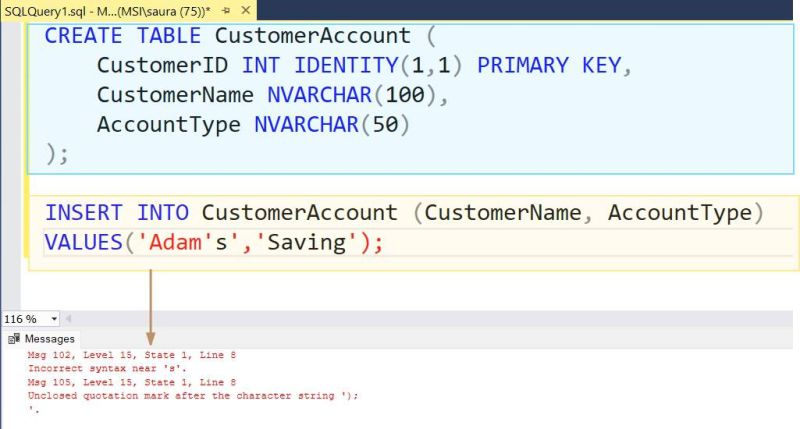Click 'INTO' keyword
Image resolution: width=800 pixels, height=429 pixels.
coord(163,213)
